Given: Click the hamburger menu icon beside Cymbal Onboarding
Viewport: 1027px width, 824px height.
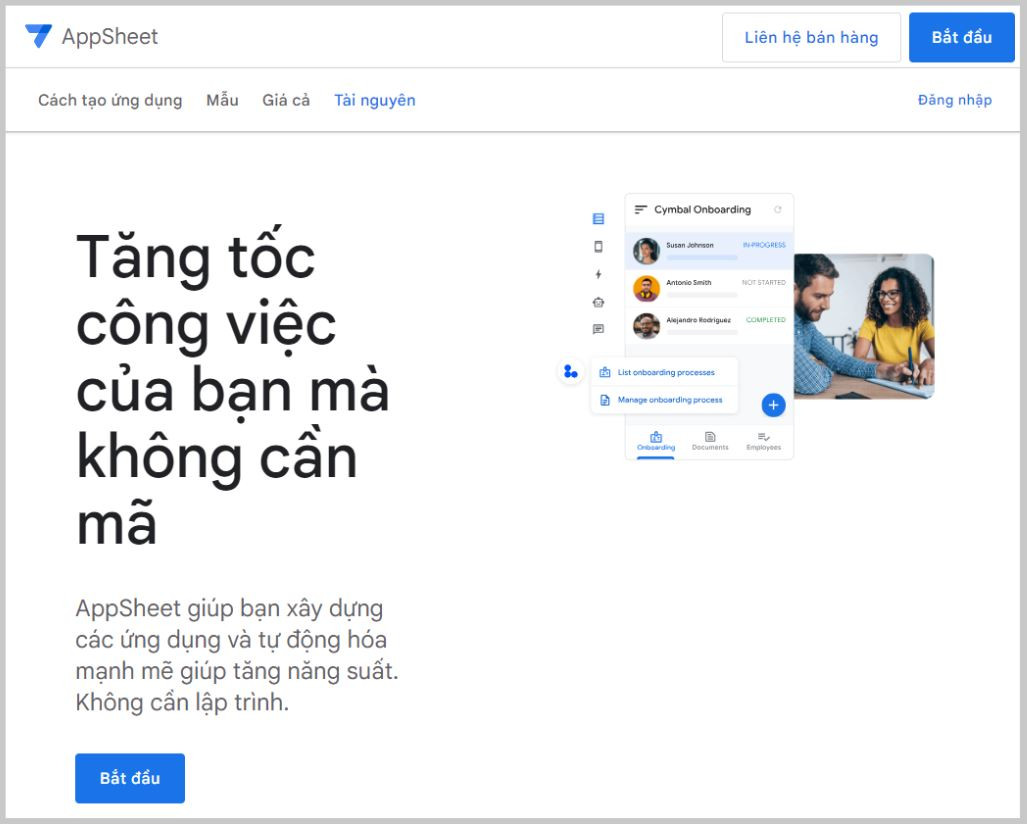Looking at the screenshot, I should pyautogui.click(x=641, y=210).
